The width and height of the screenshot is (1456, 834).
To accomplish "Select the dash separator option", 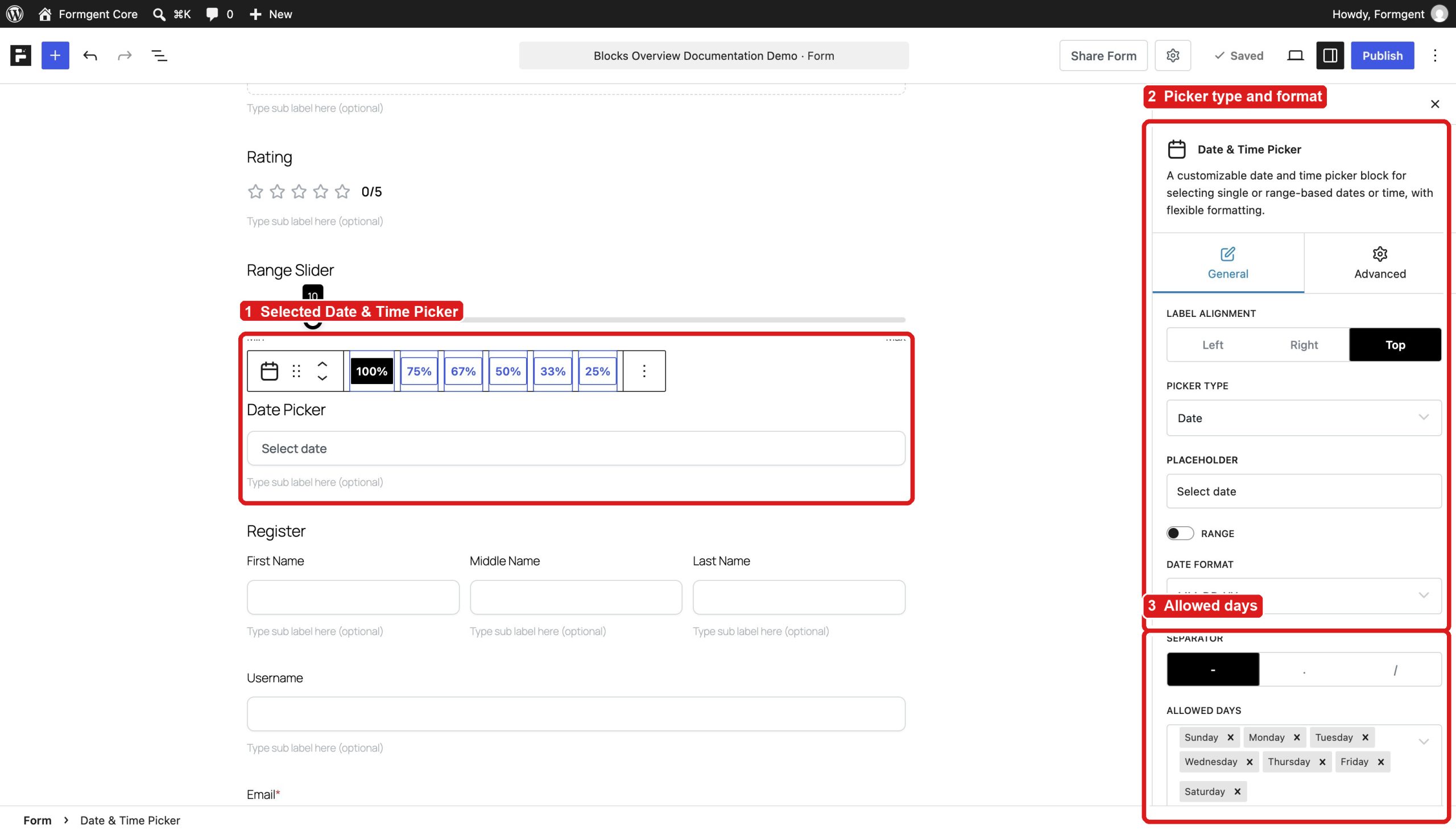I will coord(1213,669).
